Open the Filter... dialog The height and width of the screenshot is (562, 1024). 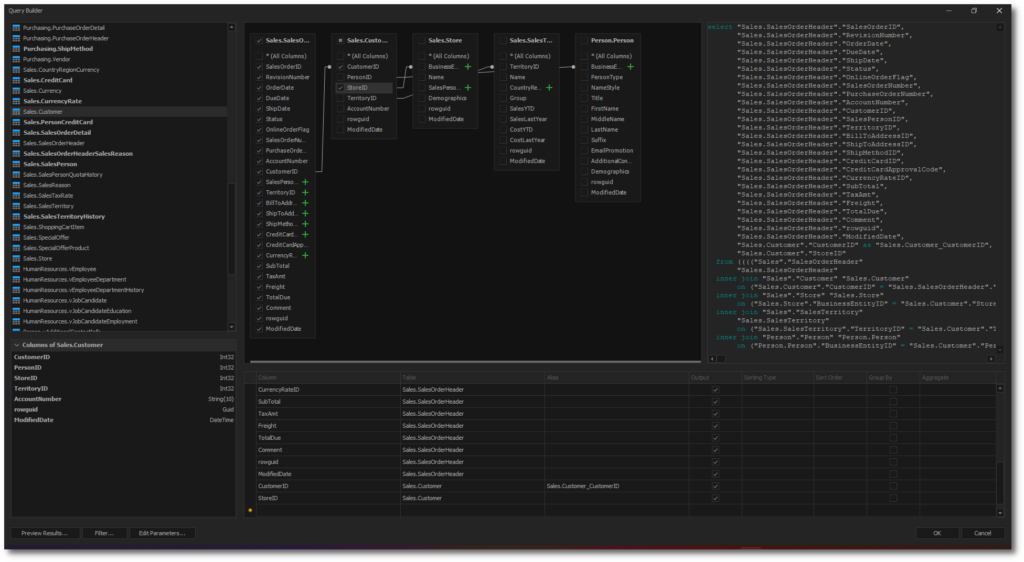[x=104, y=533]
